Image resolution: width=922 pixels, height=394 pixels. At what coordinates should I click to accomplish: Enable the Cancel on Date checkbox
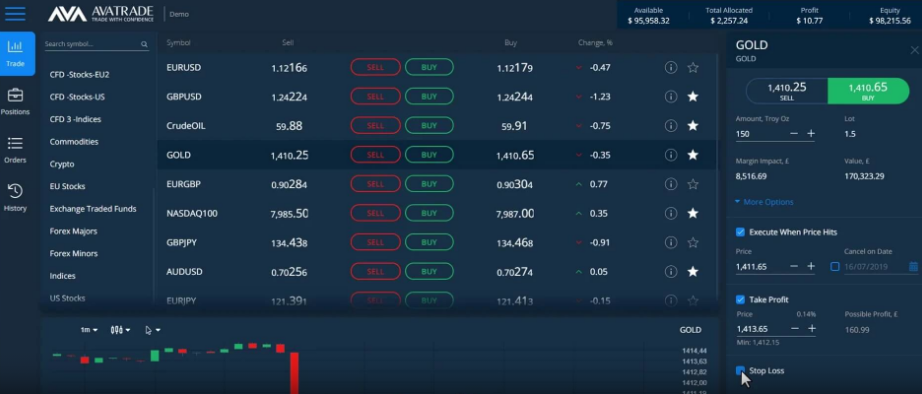(834, 266)
